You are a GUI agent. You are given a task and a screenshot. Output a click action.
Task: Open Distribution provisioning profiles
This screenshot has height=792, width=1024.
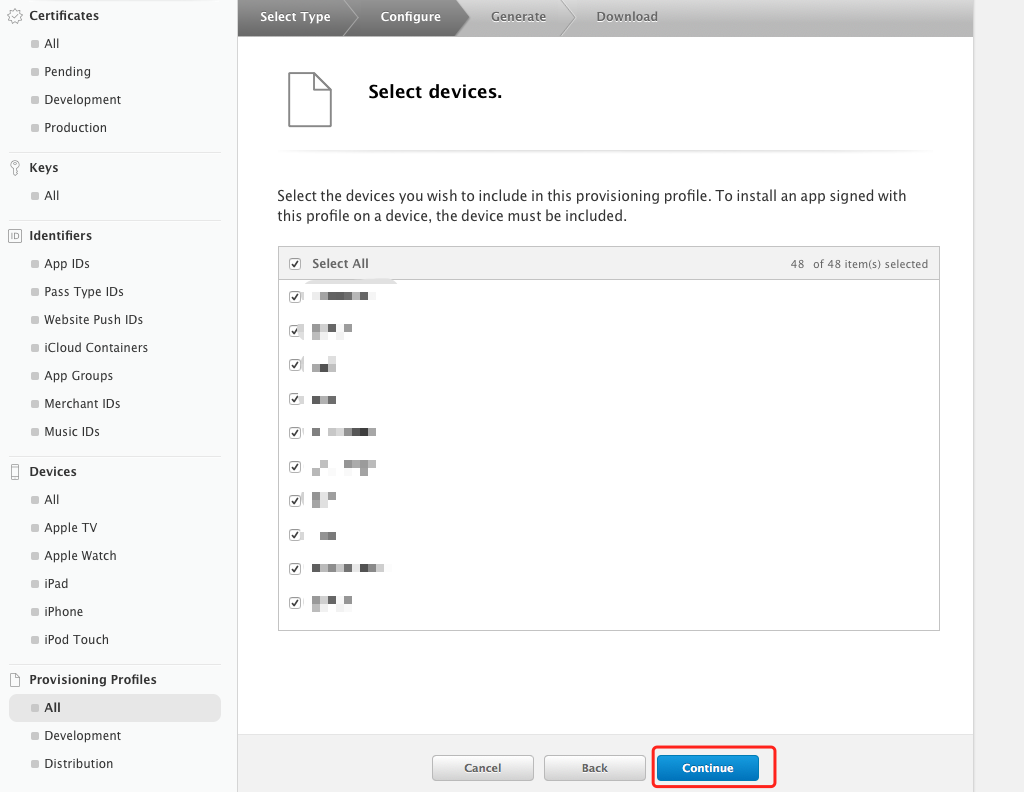[78, 764]
